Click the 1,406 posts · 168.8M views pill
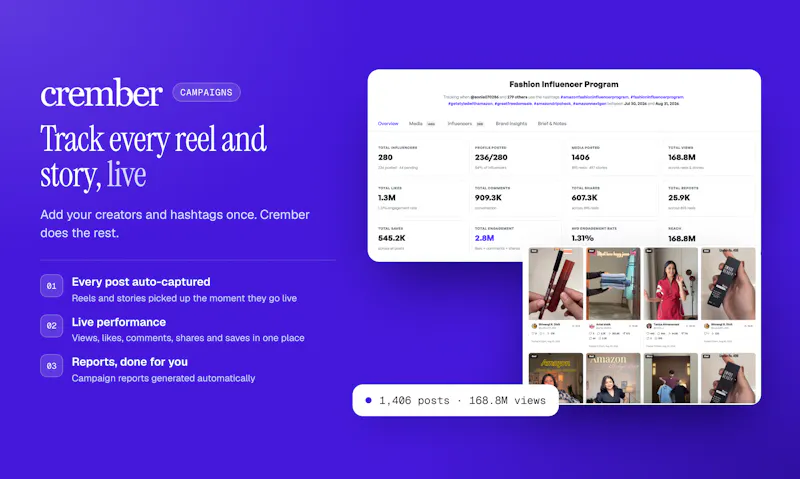This screenshot has height=479, width=800. tap(456, 400)
